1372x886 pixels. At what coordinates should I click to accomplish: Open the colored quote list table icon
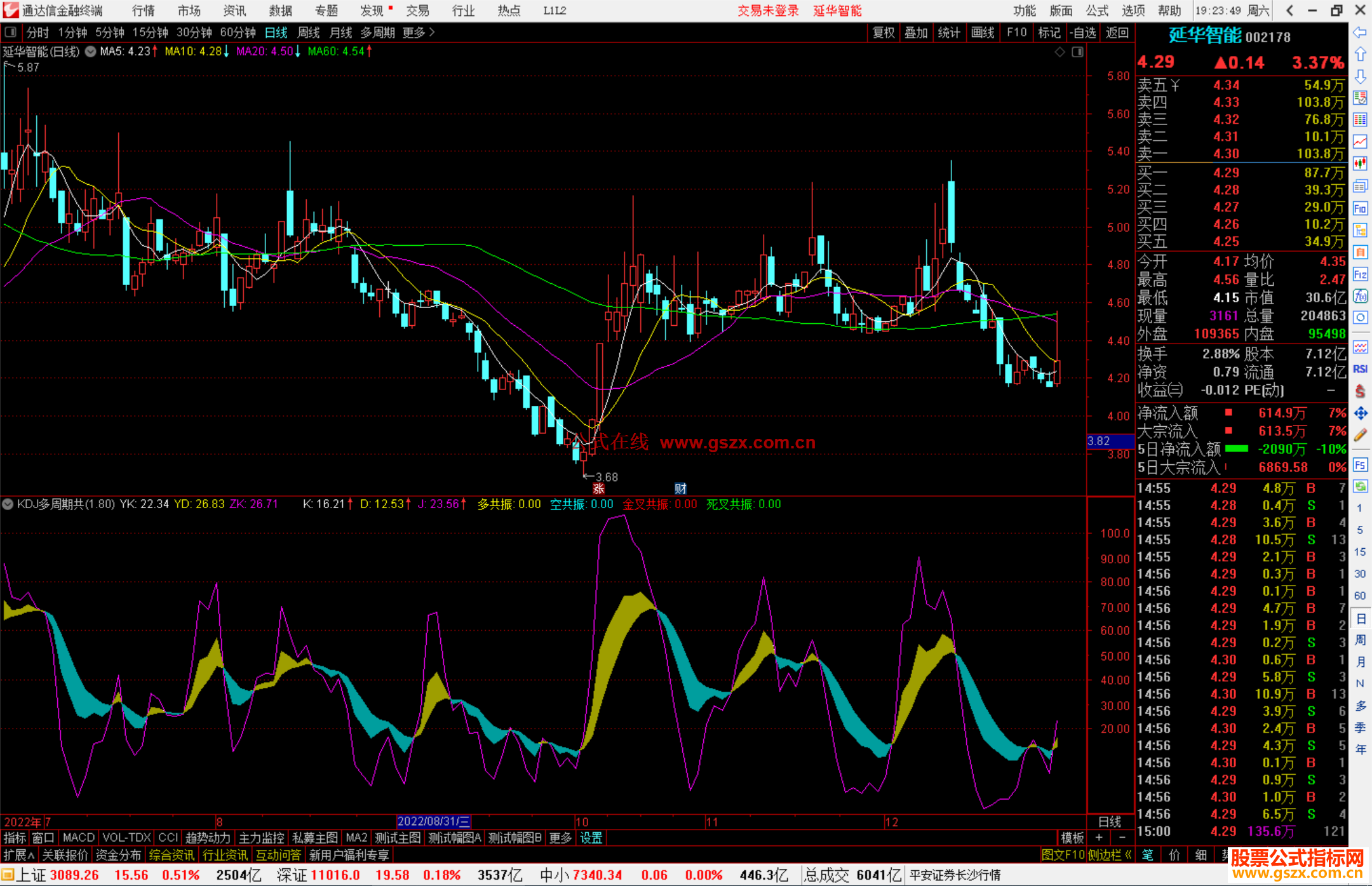pyautogui.click(x=1360, y=120)
